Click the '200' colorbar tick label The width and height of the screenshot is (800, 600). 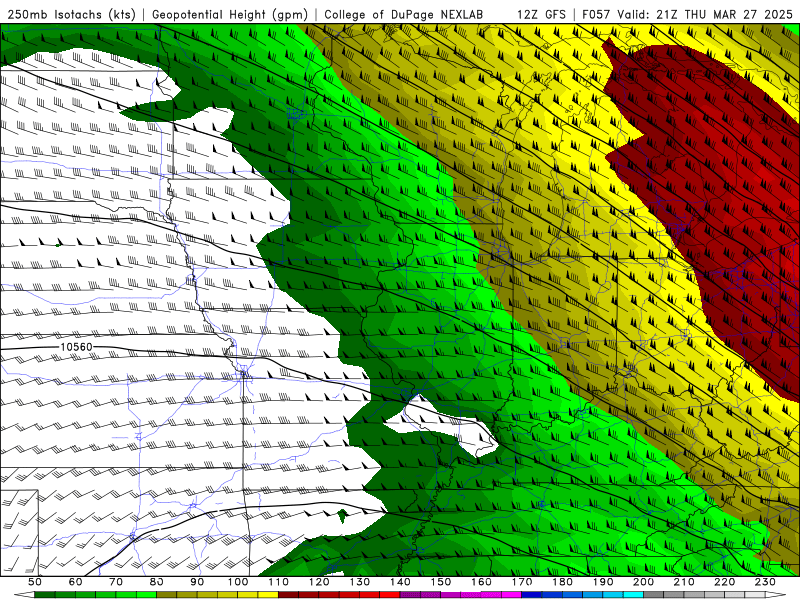(x=643, y=582)
